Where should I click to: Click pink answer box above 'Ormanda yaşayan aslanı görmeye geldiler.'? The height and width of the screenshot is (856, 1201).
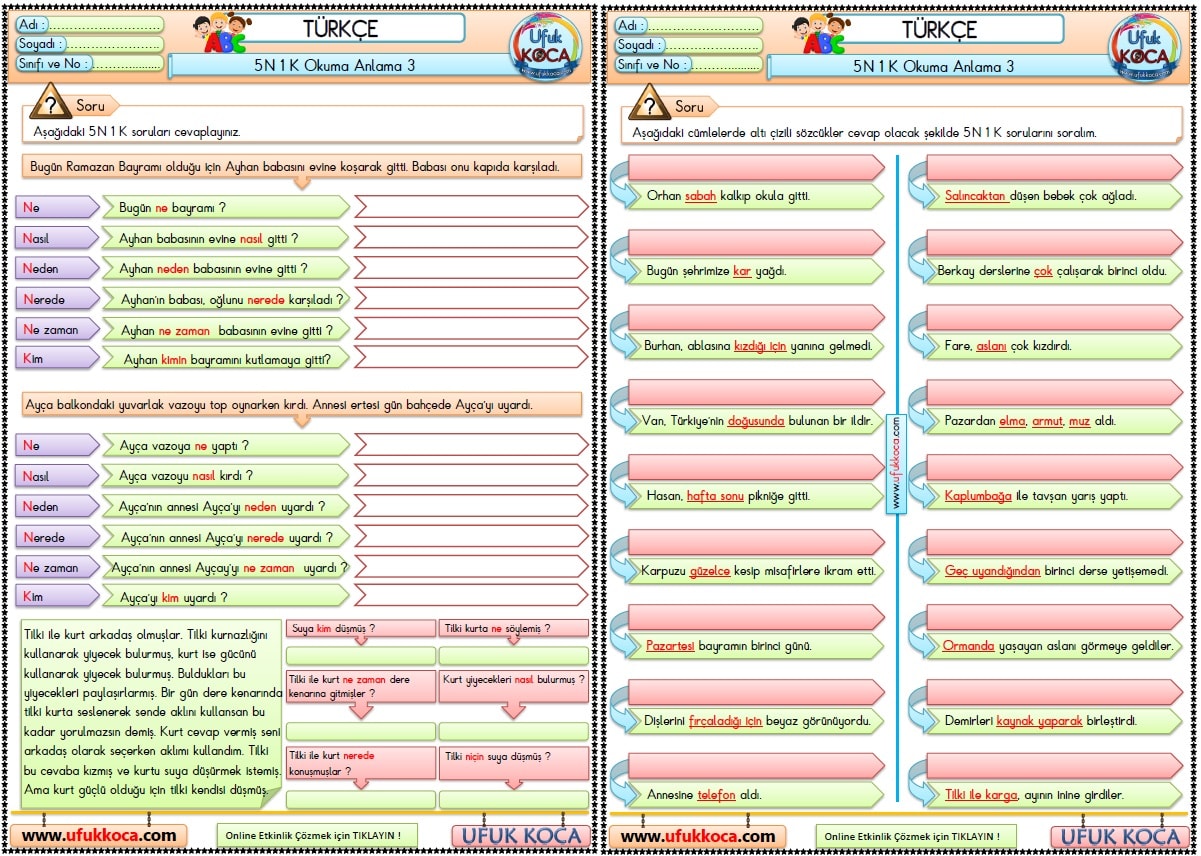tap(1055, 617)
